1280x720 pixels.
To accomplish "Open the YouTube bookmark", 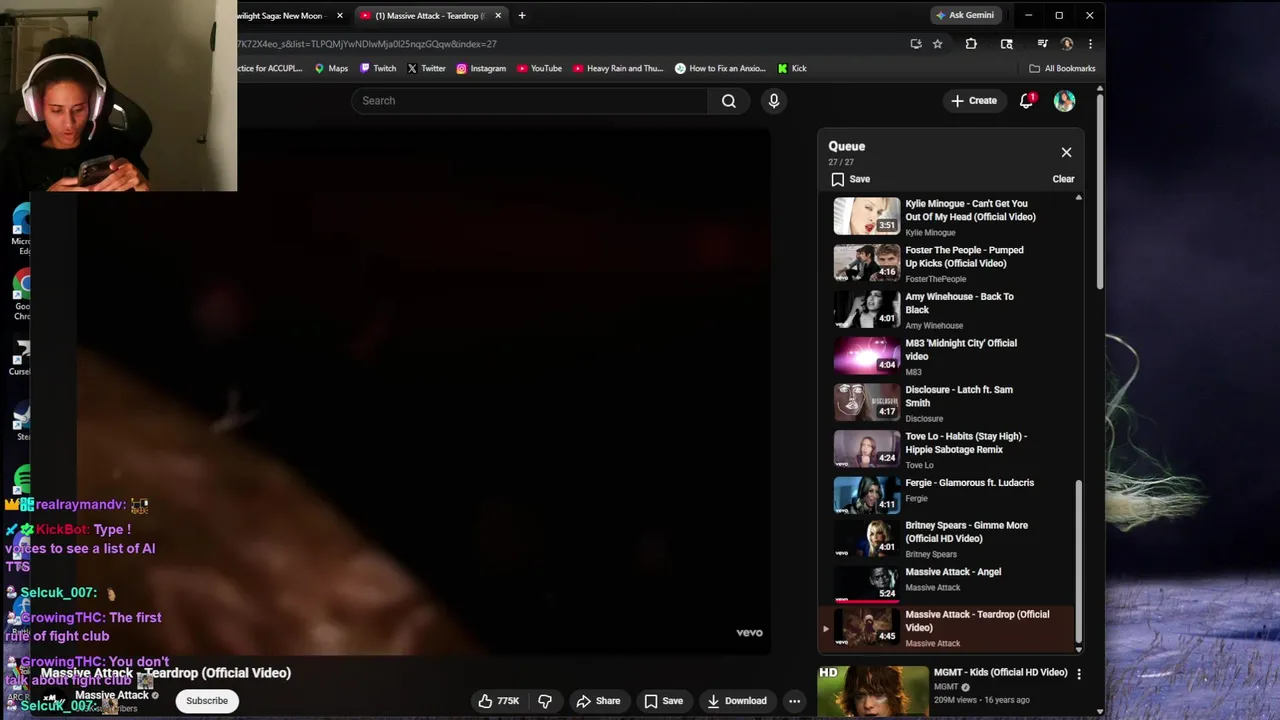I will point(539,68).
